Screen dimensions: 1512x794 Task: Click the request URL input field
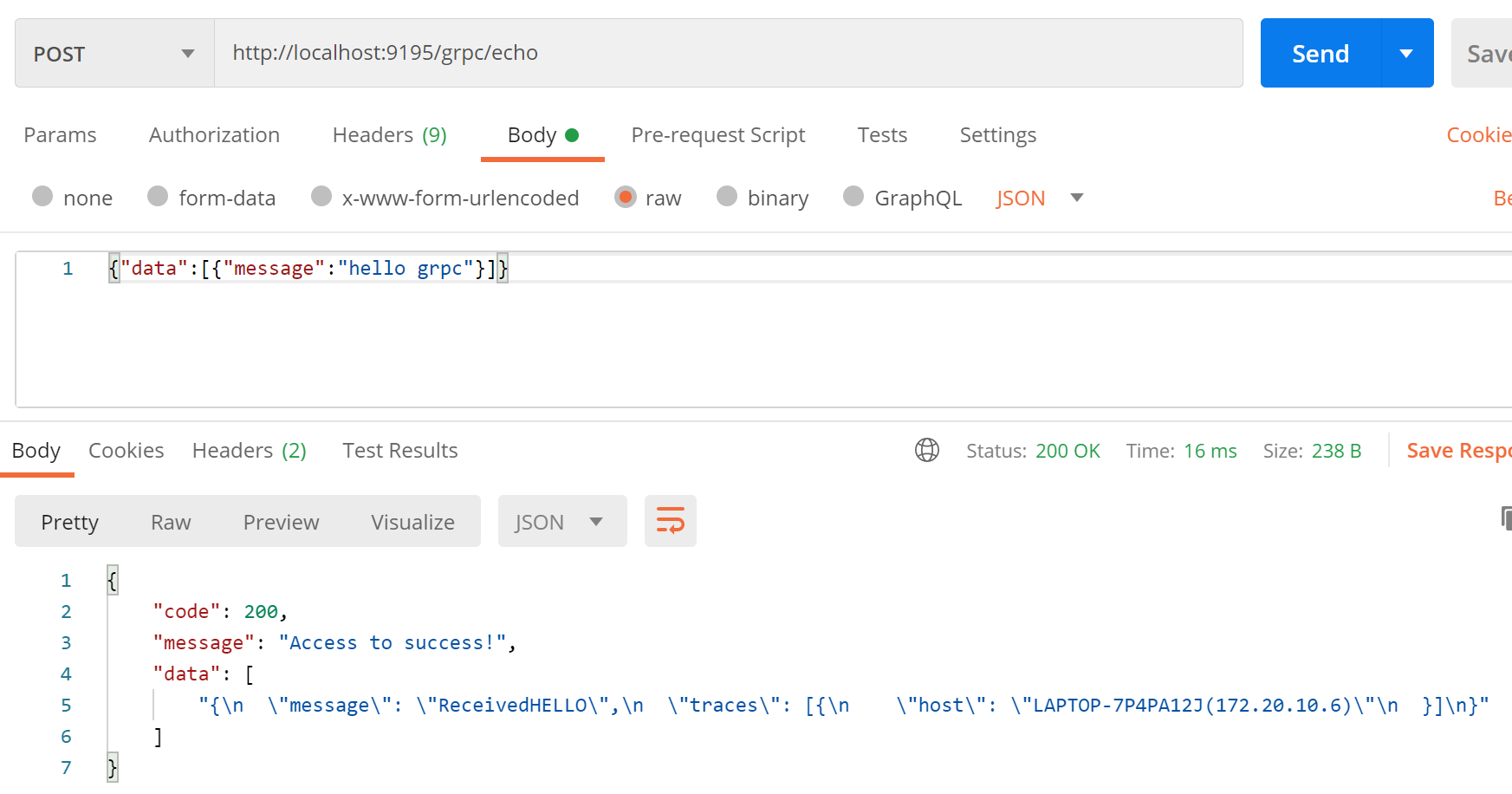728,54
